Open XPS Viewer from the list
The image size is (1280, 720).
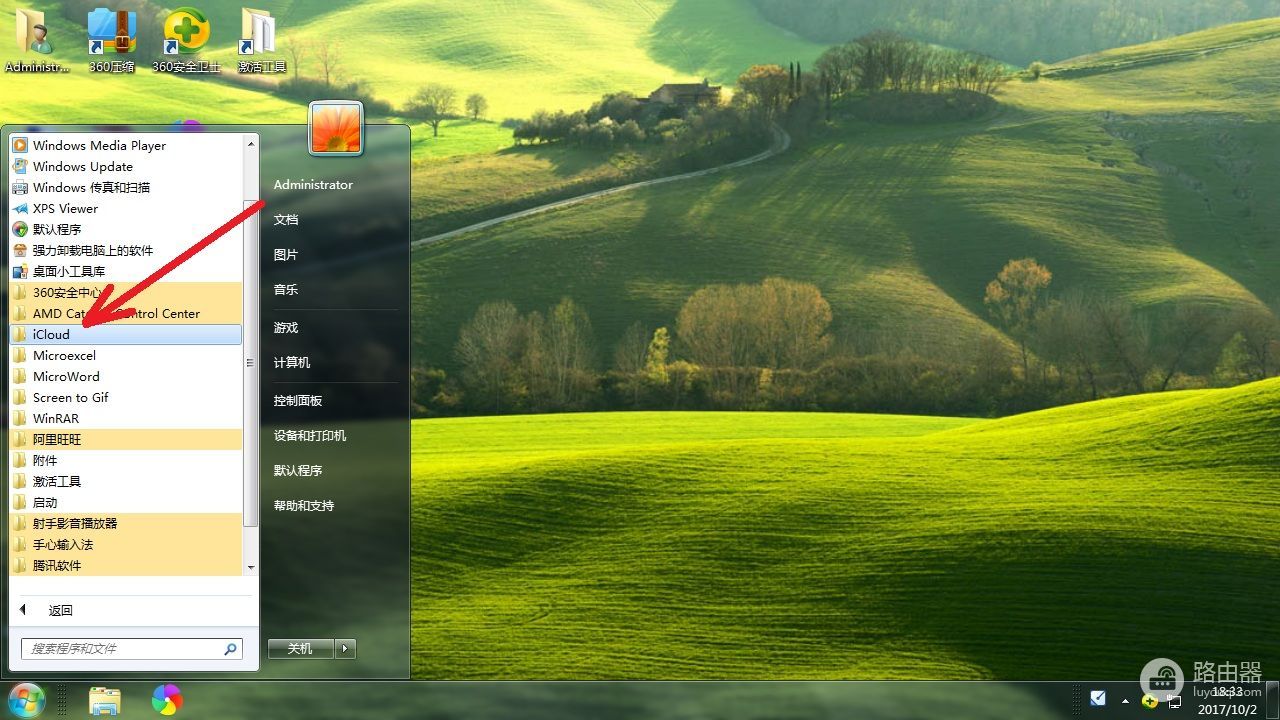pyautogui.click(x=126, y=208)
